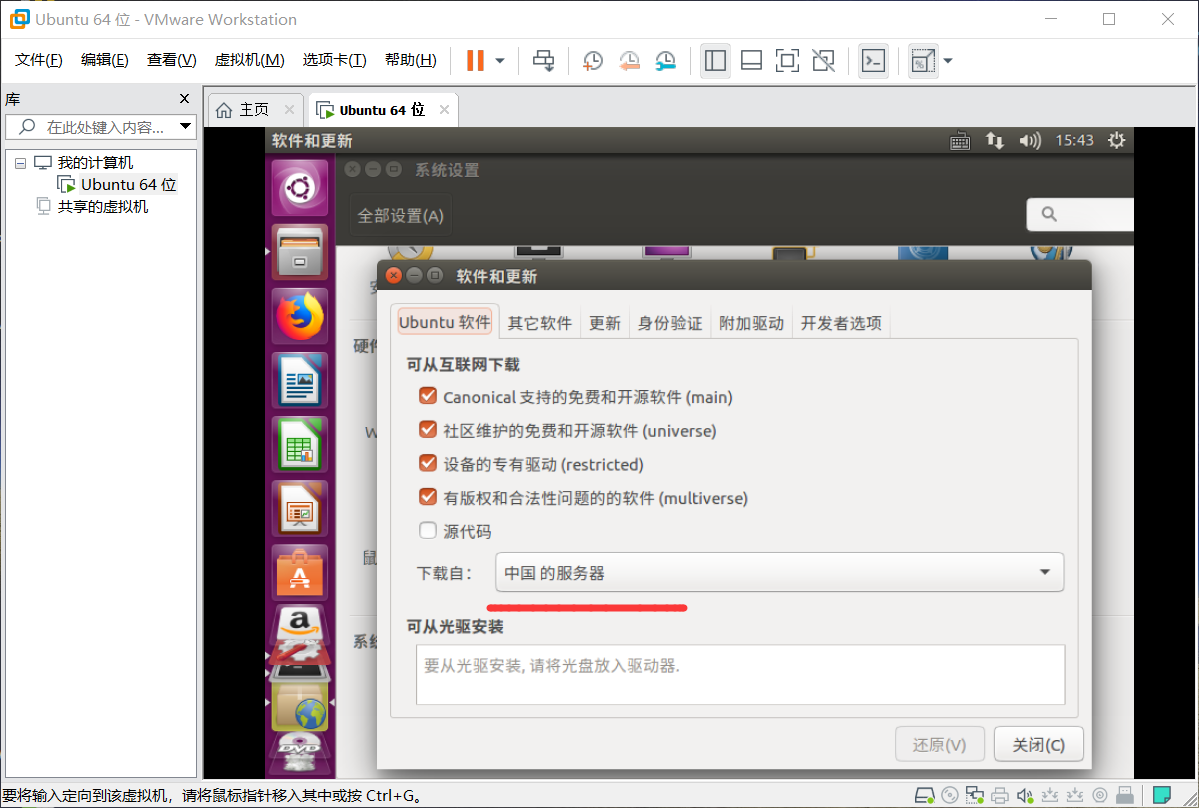Select Ubuntu 64 位 in the library tree
This screenshot has width=1199, height=808.
tap(119, 184)
